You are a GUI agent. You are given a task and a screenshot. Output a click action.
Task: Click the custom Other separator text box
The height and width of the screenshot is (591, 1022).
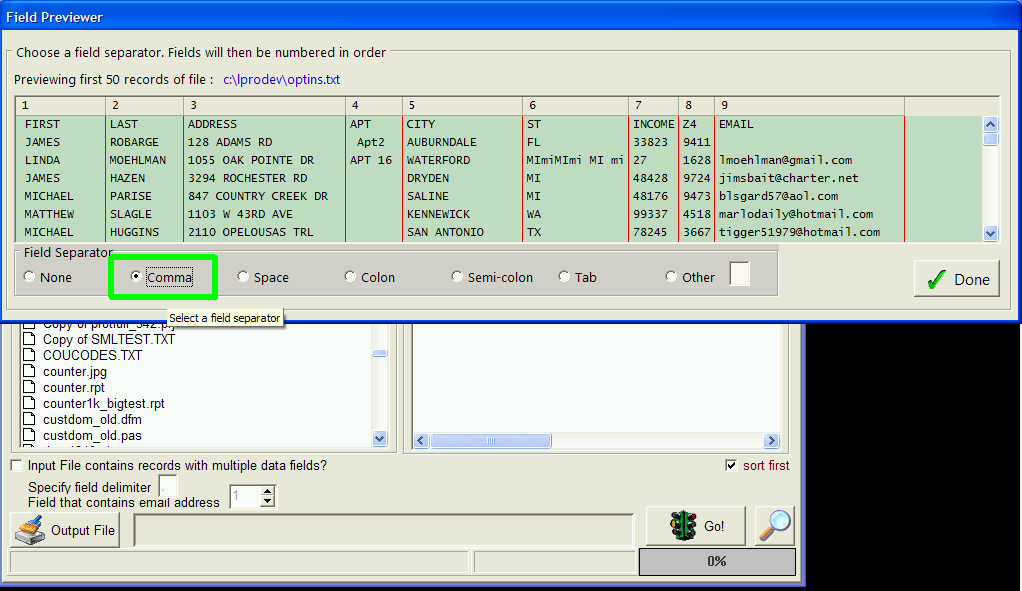pyautogui.click(x=740, y=274)
